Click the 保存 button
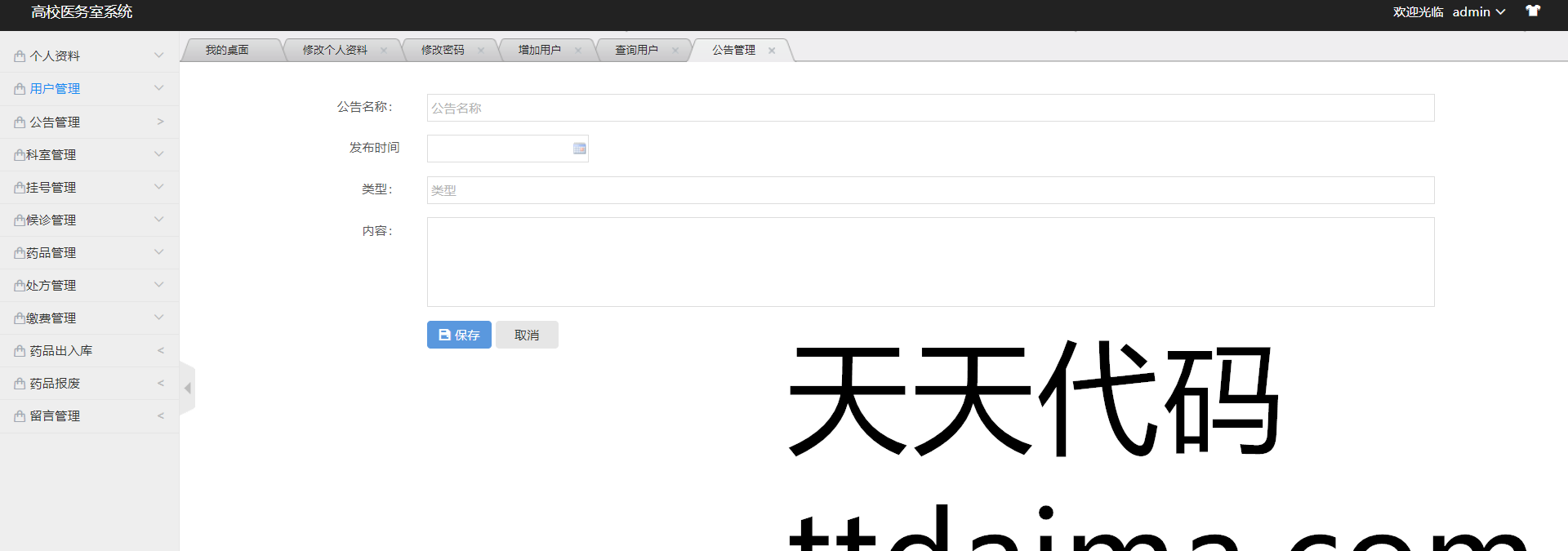The image size is (1568, 551). (459, 335)
